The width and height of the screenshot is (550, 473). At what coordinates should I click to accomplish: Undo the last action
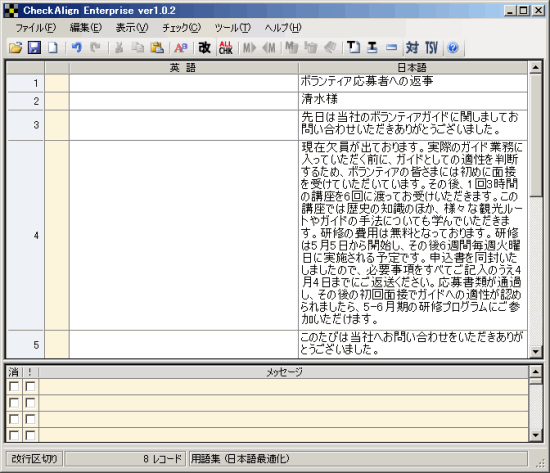[76, 47]
